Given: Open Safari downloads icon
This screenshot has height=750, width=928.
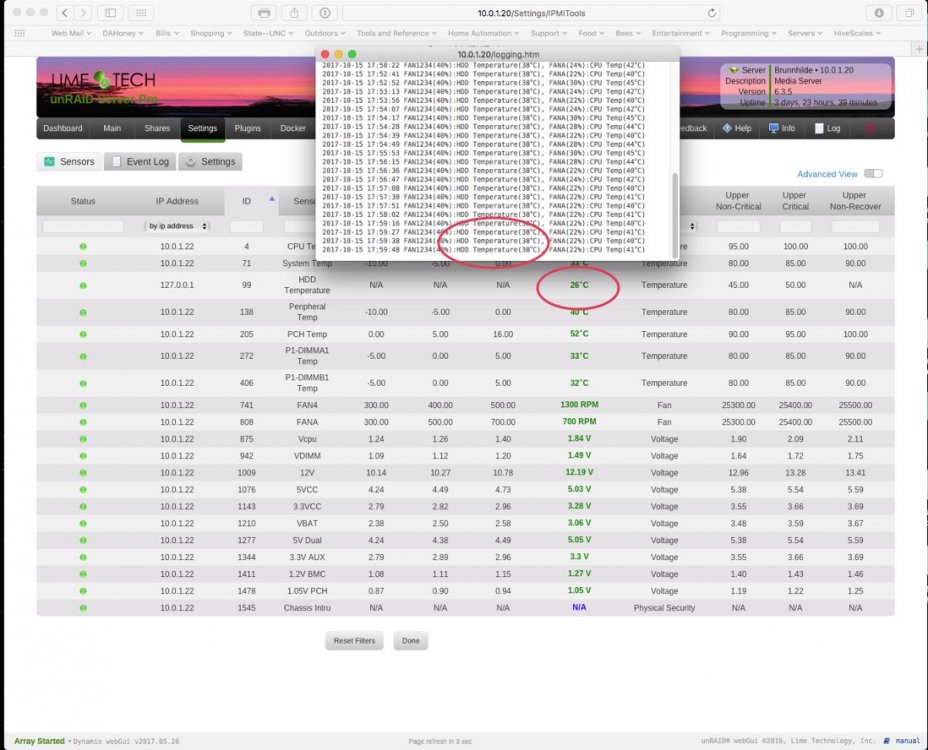Looking at the screenshot, I should (879, 12).
